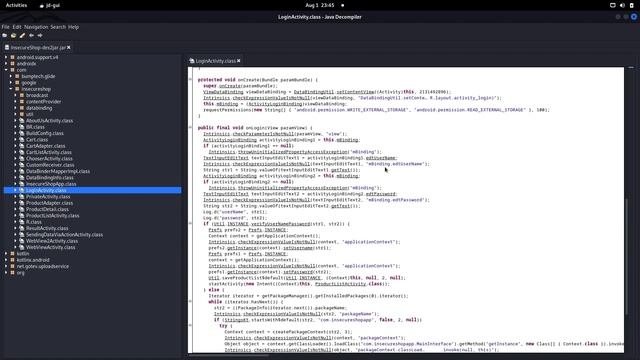Click the code editor horizontal scrollbar
Viewport: 640px width, 360px height.
pos(229,355)
